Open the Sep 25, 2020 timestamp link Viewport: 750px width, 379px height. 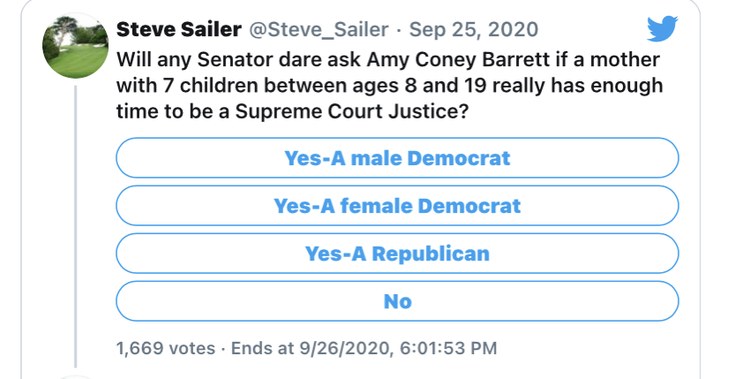point(474,30)
